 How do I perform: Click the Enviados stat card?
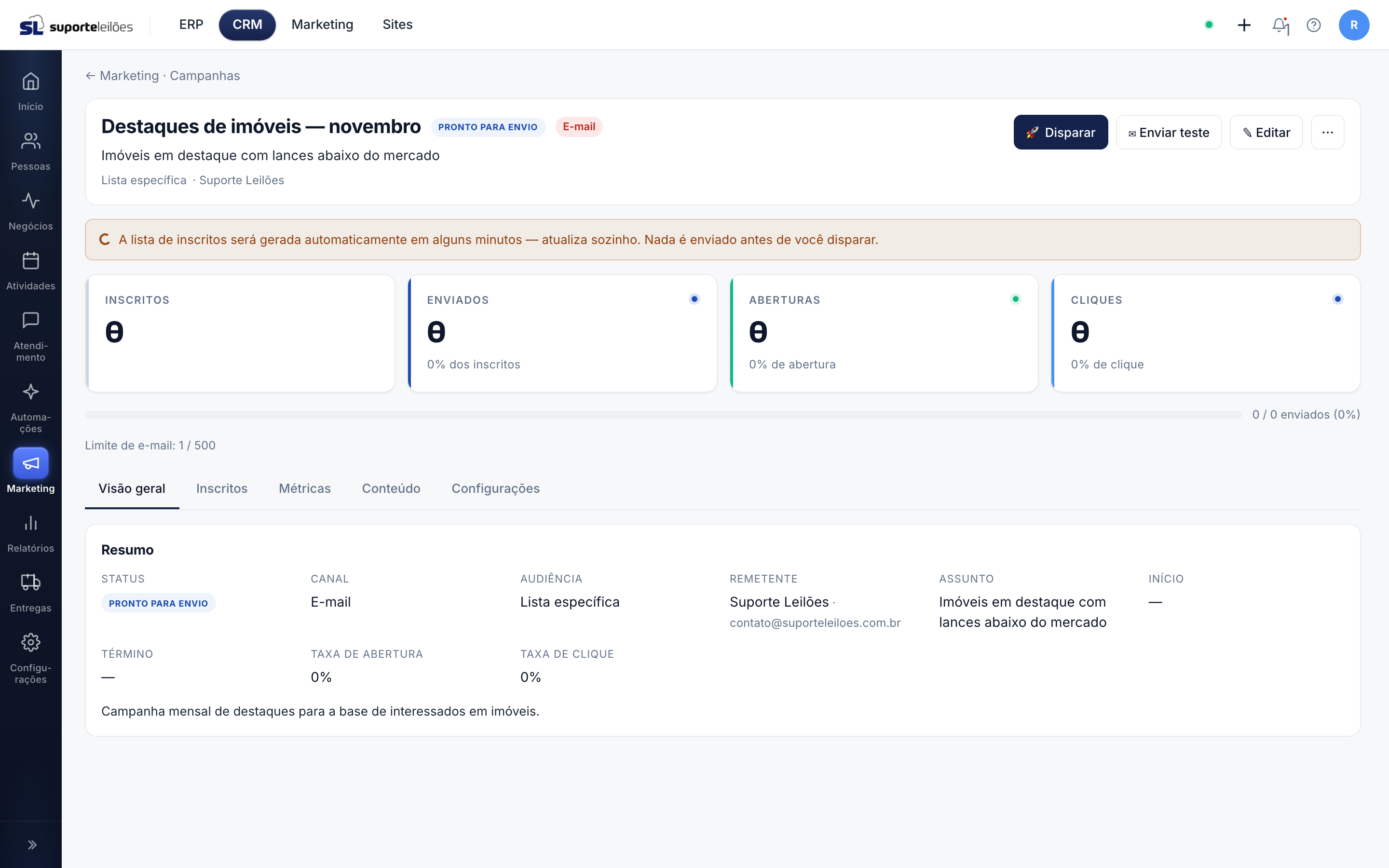coord(562,333)
